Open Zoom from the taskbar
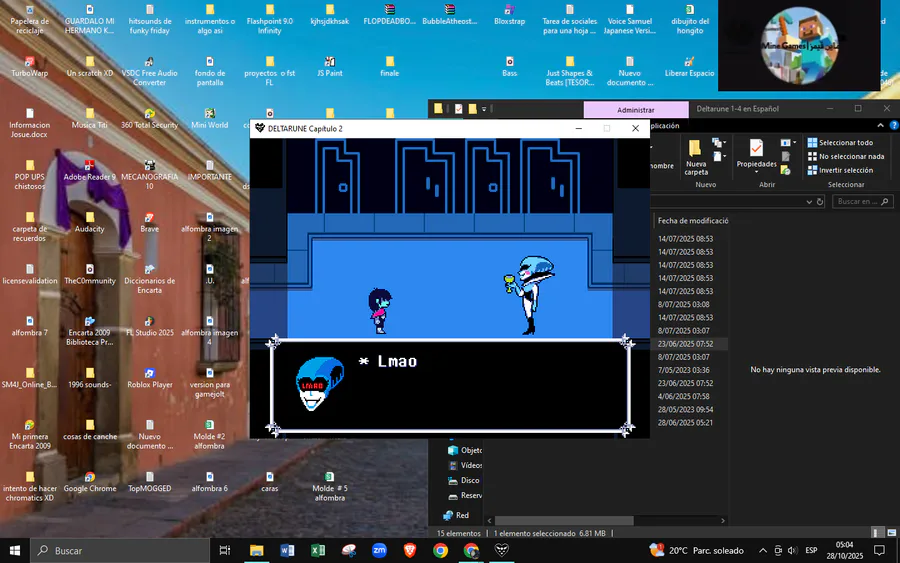The width and height of the screenshot is (900, 563). point(379,550)
